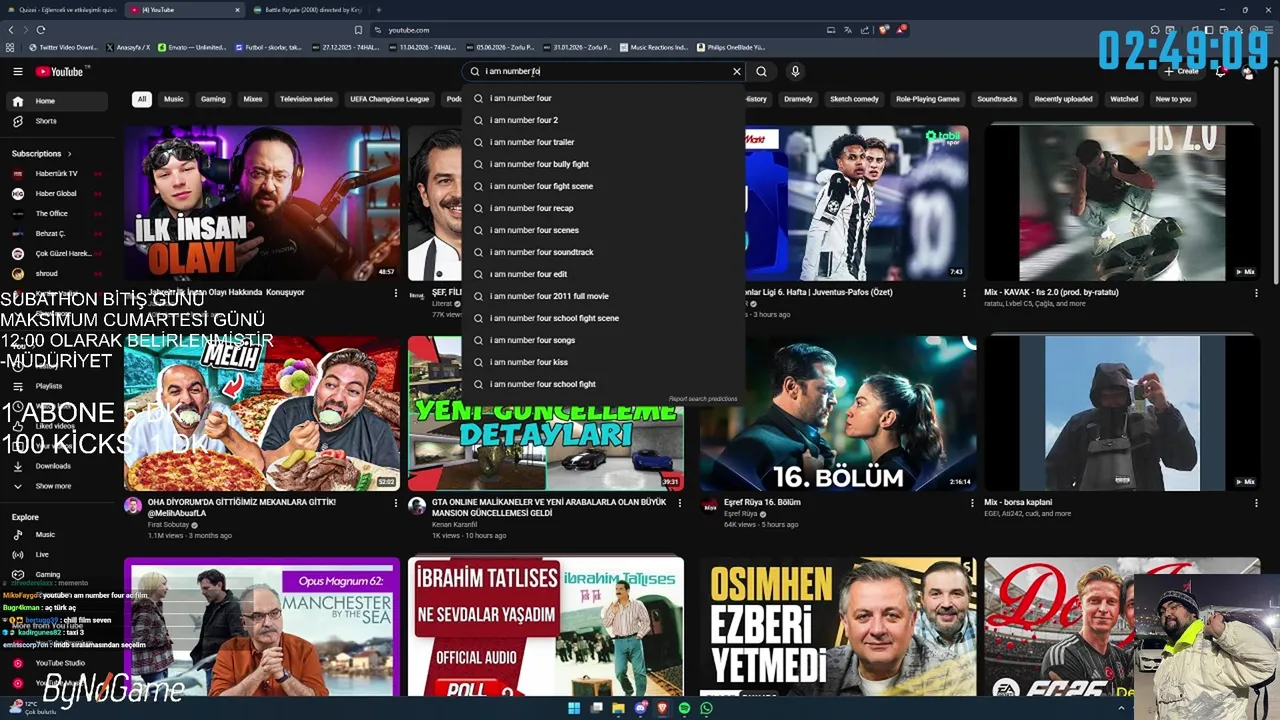Click the Create button
This screenshot has height=720, width=1280.
(x=1181, y=71)
